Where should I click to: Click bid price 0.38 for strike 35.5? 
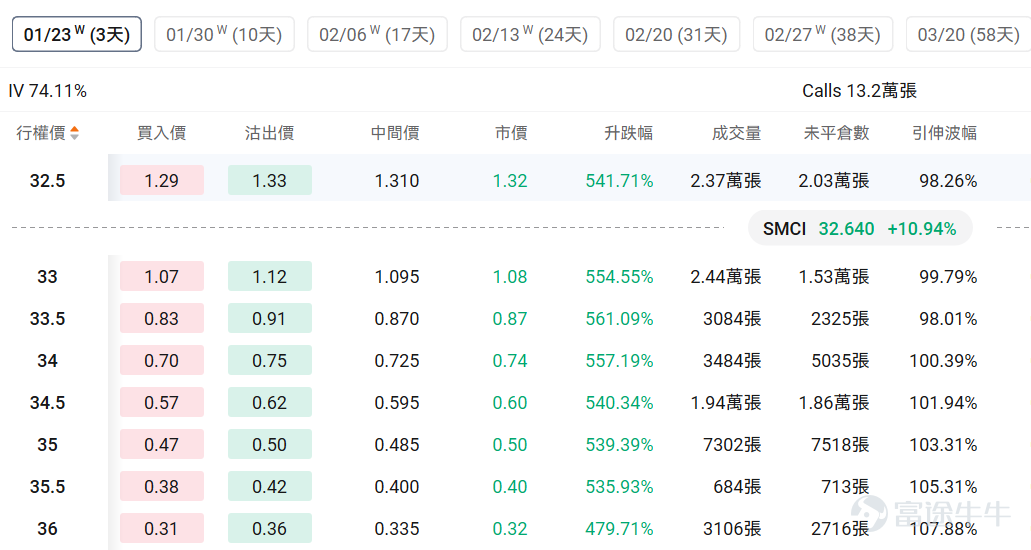point(162,487)
